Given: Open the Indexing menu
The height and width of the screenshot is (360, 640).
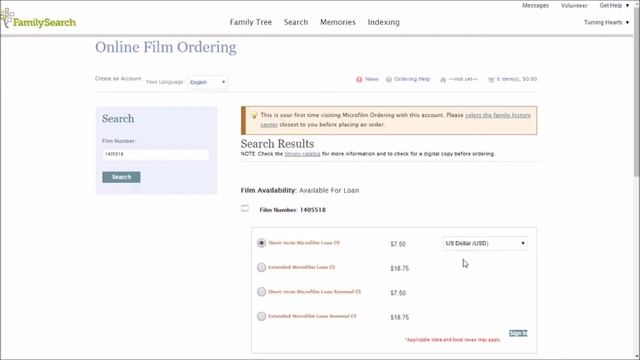Looking at the screenshot, I should (x=383, y=22).
